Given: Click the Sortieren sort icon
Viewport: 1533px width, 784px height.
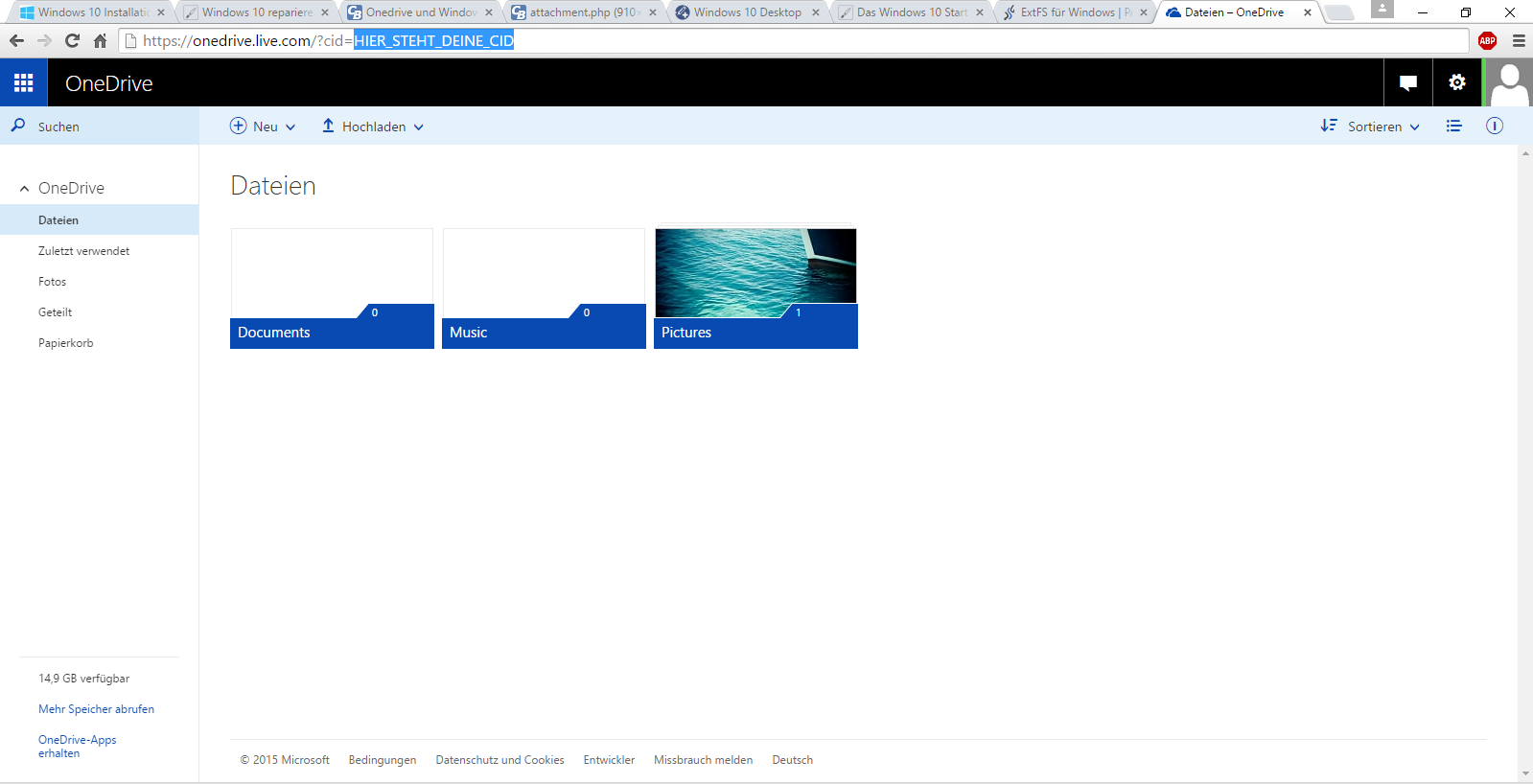Looking at the screenshot, I should tap(1329, 126).
